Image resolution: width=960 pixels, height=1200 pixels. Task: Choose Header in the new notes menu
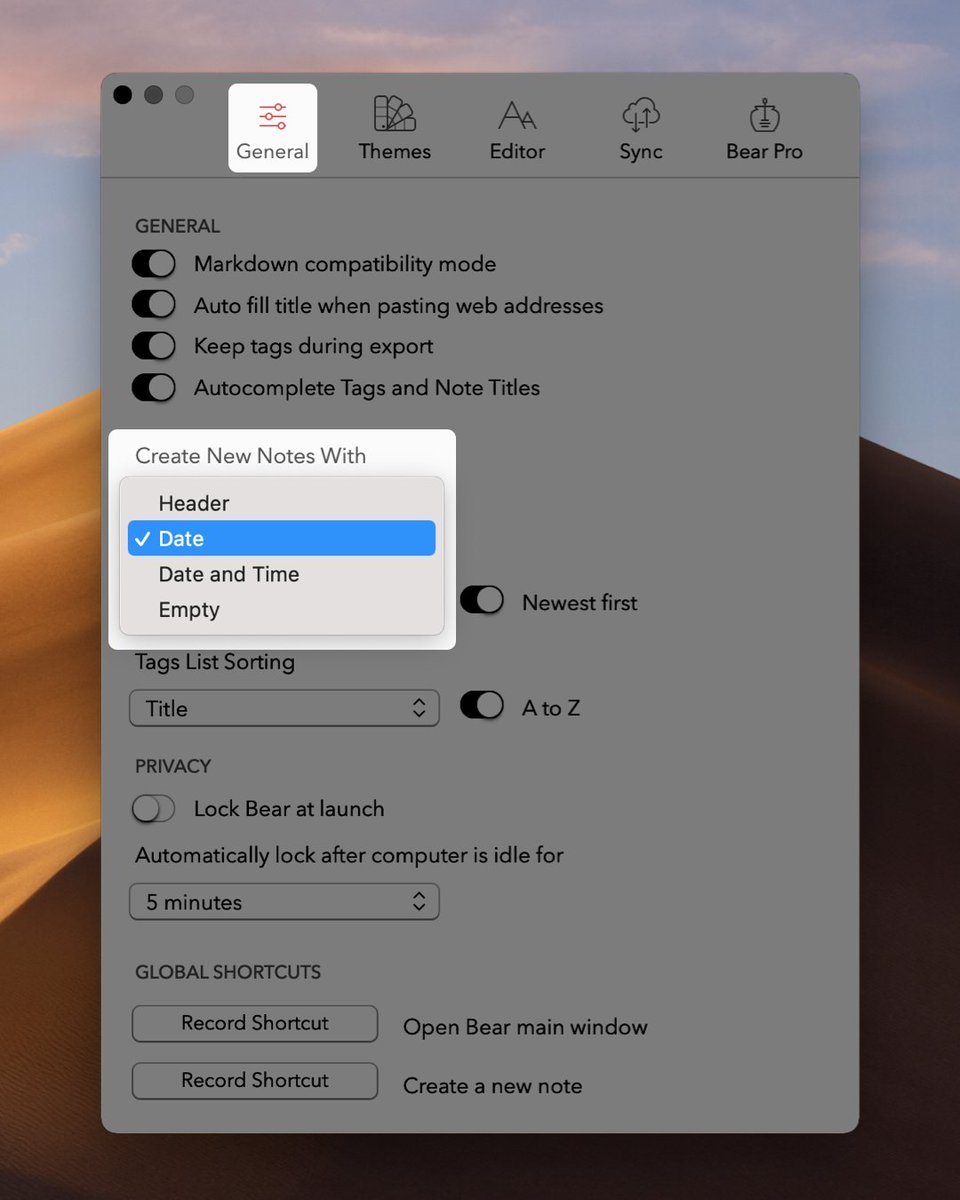tap(281, 503)
